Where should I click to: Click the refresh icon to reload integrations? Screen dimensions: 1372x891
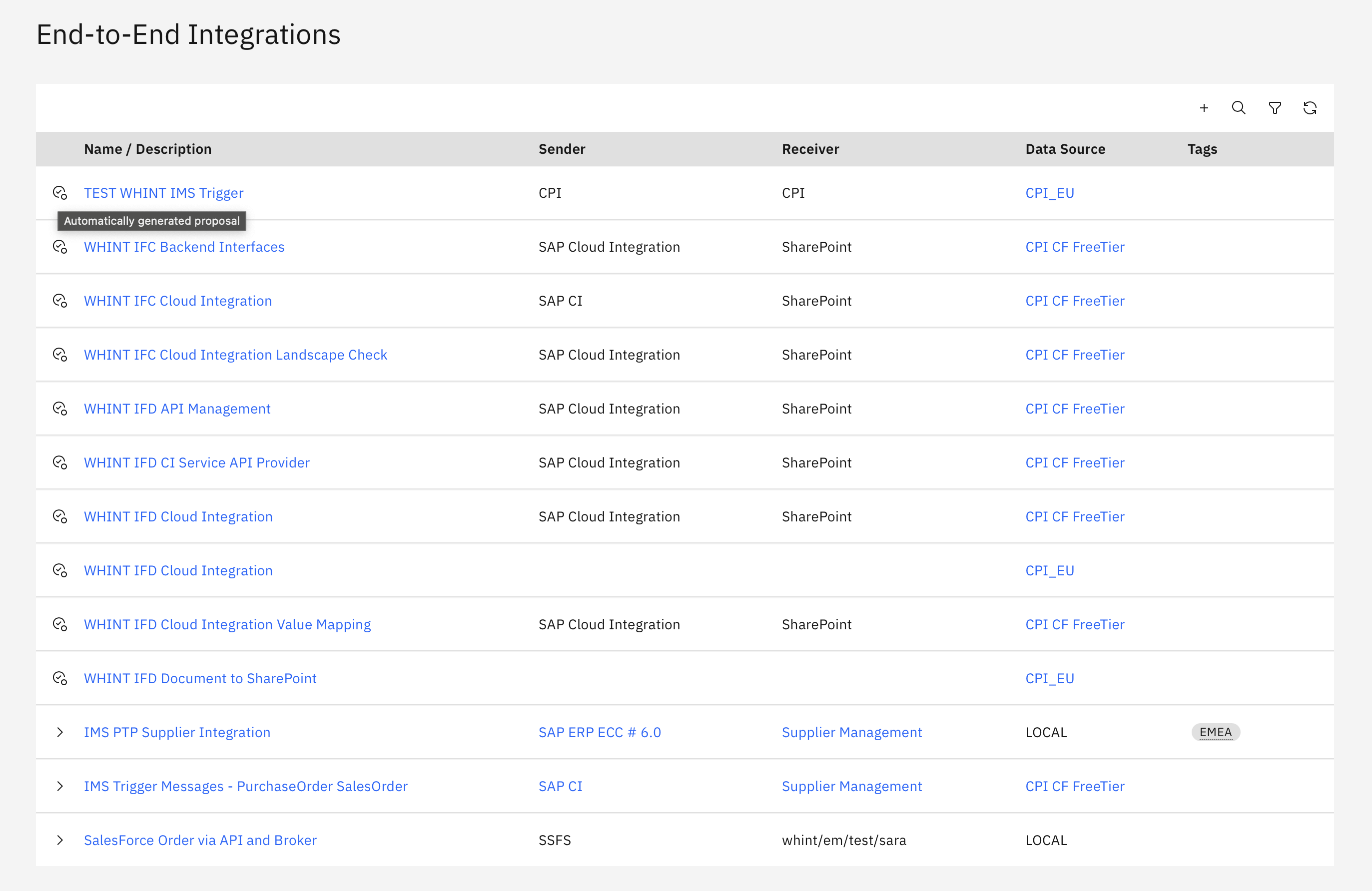[1311, 108]
